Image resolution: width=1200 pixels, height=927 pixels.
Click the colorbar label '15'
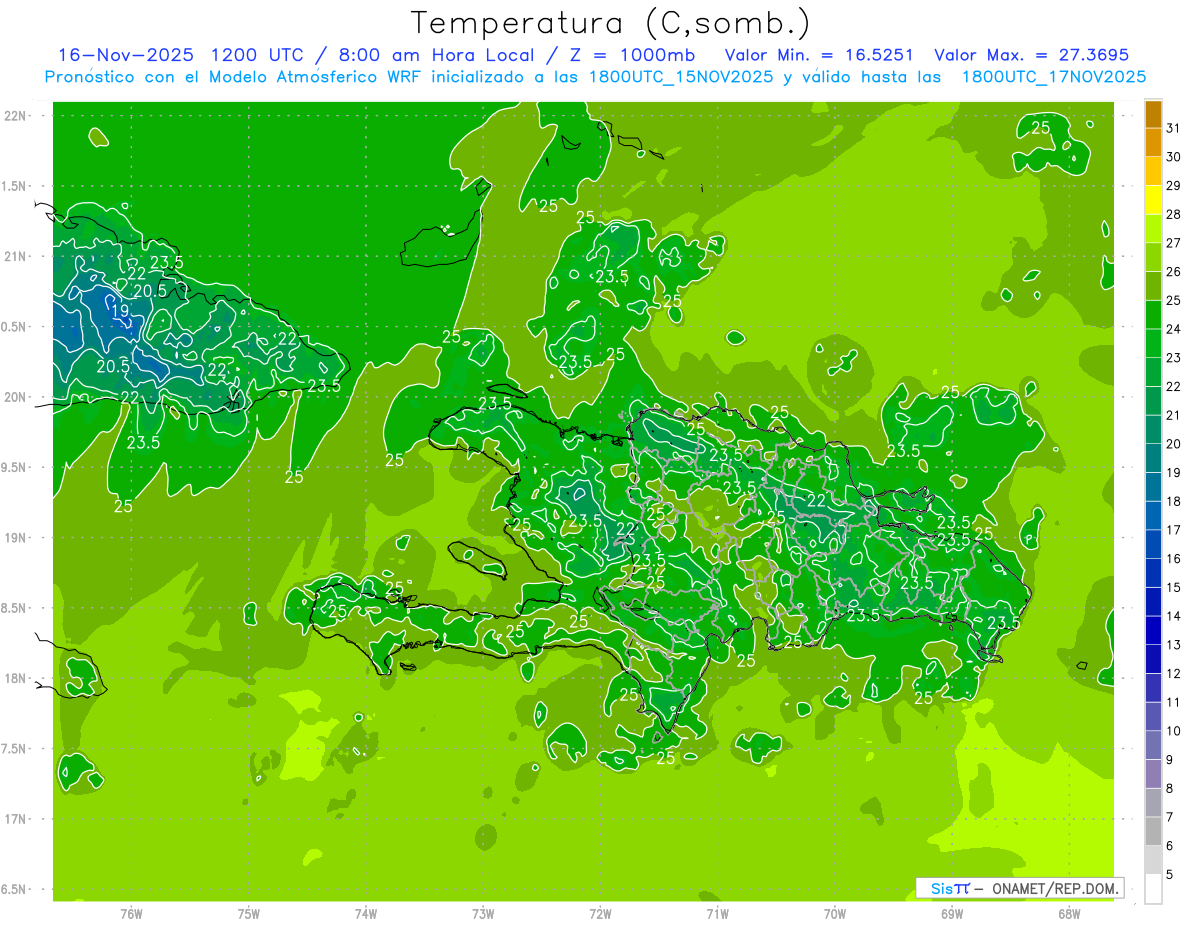click(x=1174, y=587)
